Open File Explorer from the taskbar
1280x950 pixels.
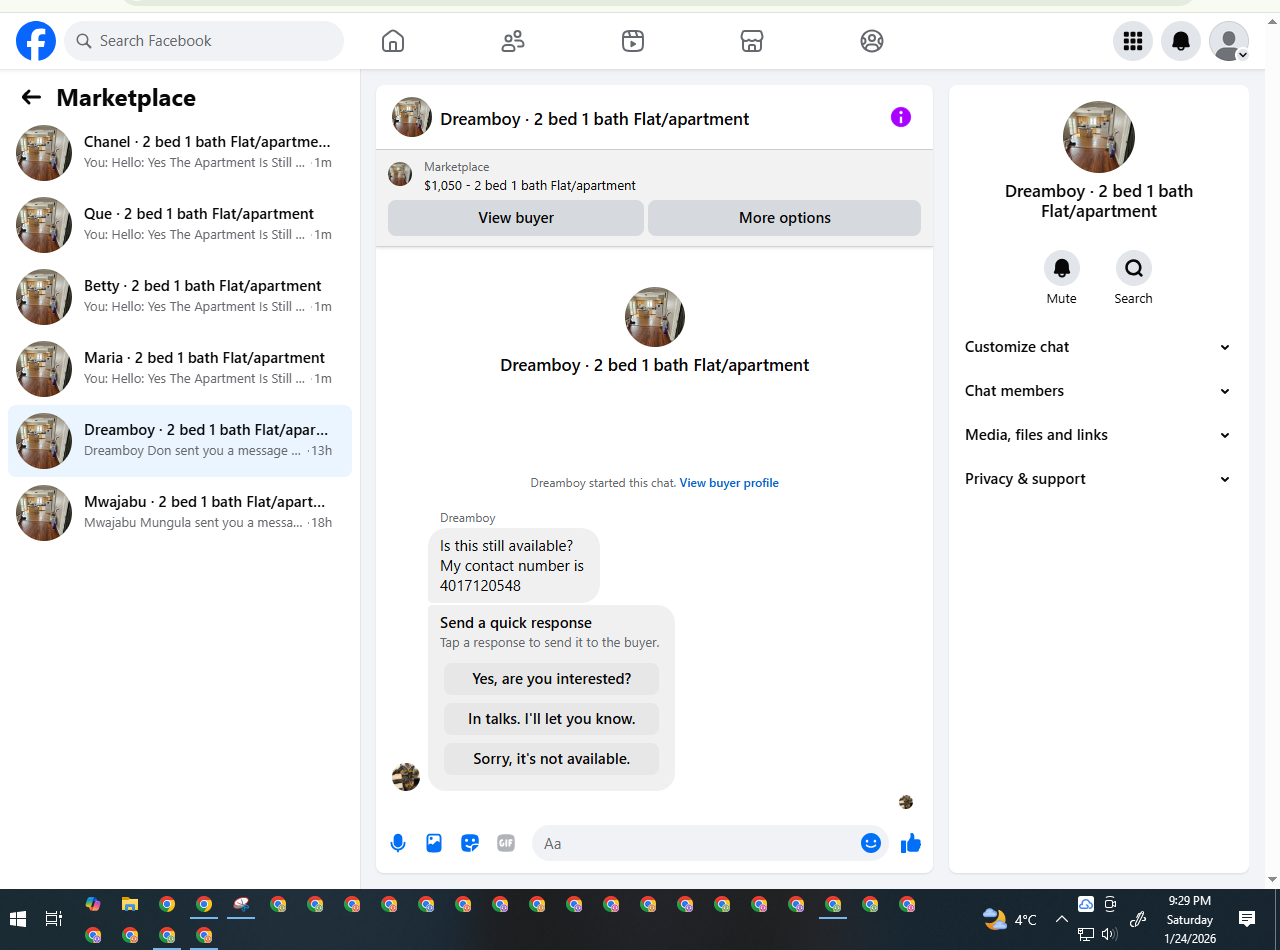(130, 904)
